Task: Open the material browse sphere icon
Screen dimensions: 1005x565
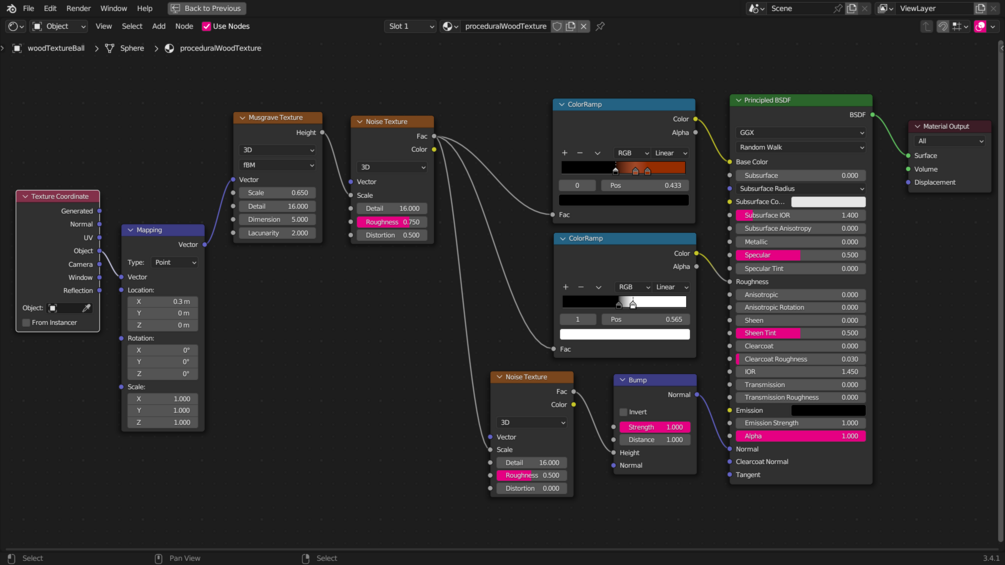Action: click(x=450, y=26)
